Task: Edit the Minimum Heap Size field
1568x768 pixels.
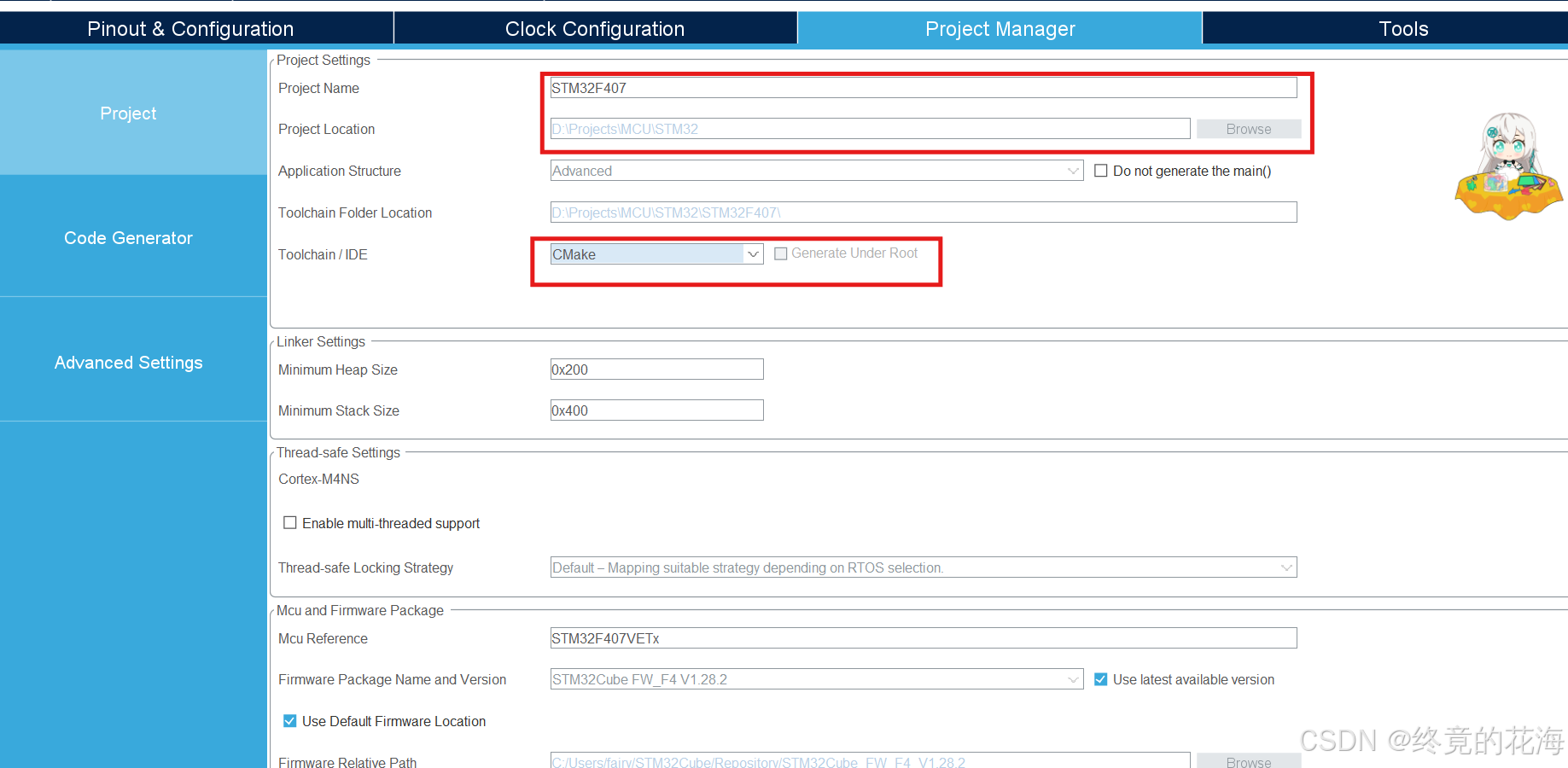Action: coord(656,369)
